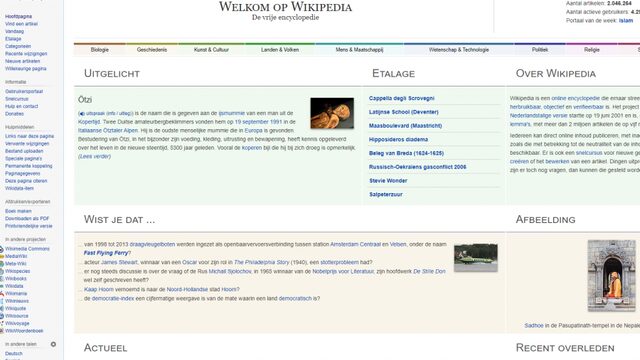Click the Wikivoyage icon in sidebar
The image size is (640, 360).
pos(2,323)
